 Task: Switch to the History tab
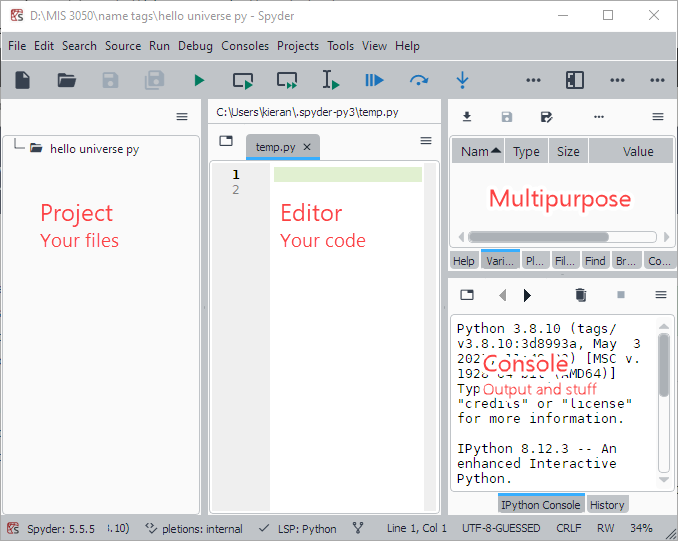(x=607, y=505)
